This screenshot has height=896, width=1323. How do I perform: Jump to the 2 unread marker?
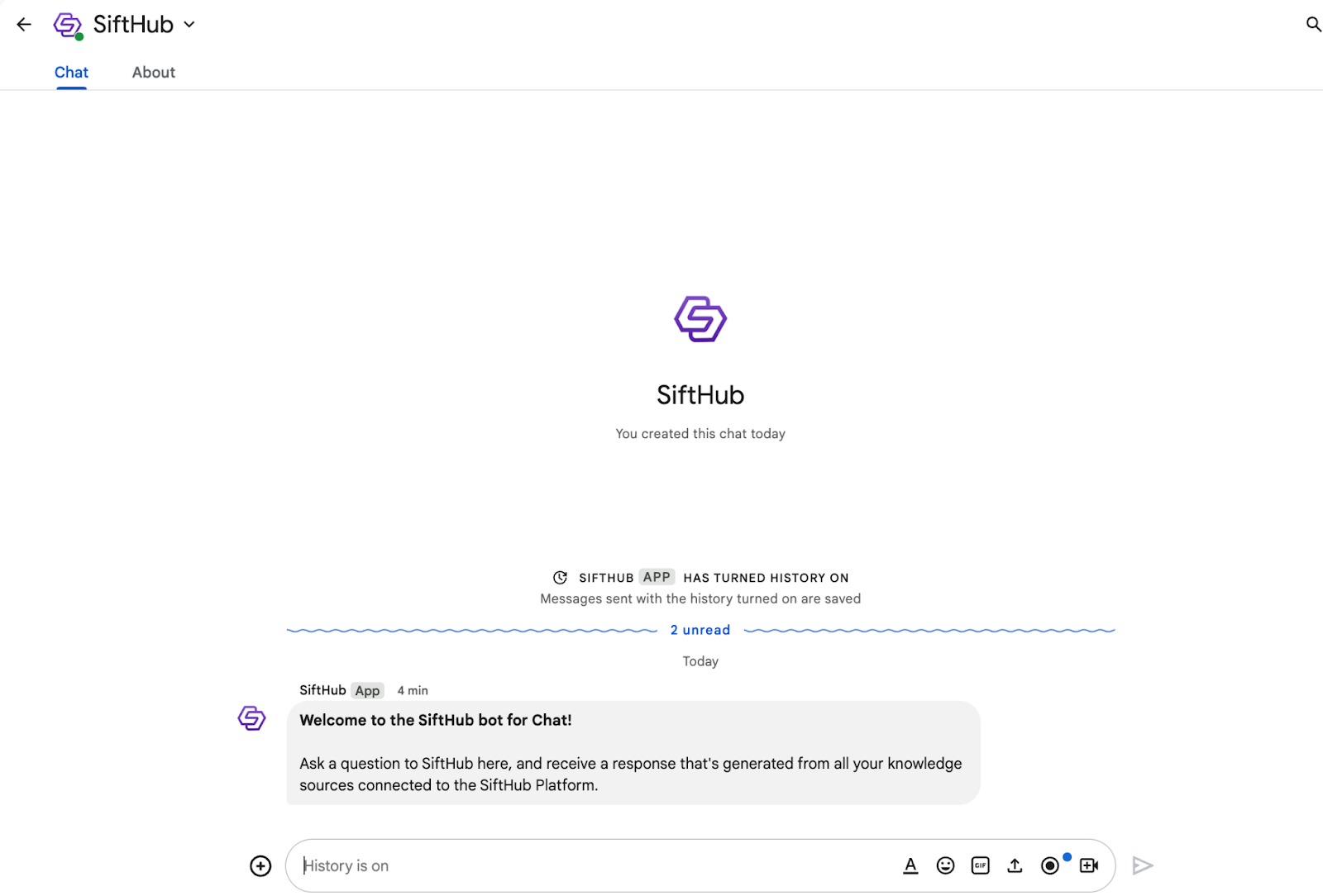tap(700, 630)
